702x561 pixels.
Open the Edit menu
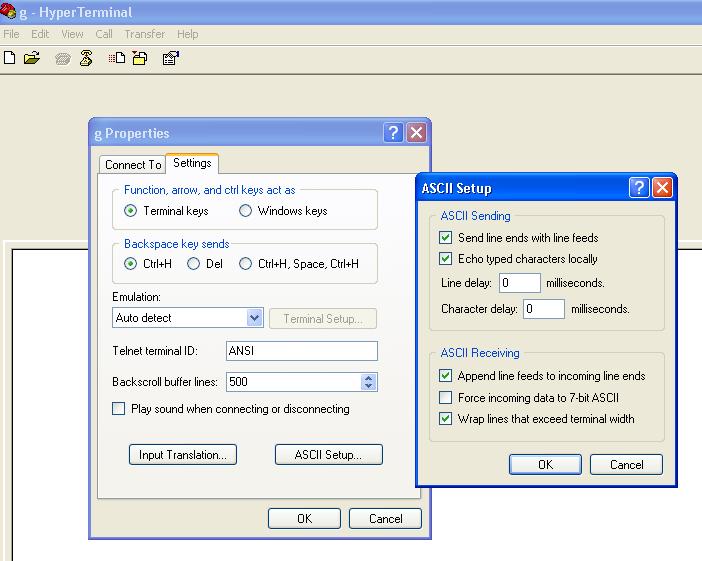40,34
